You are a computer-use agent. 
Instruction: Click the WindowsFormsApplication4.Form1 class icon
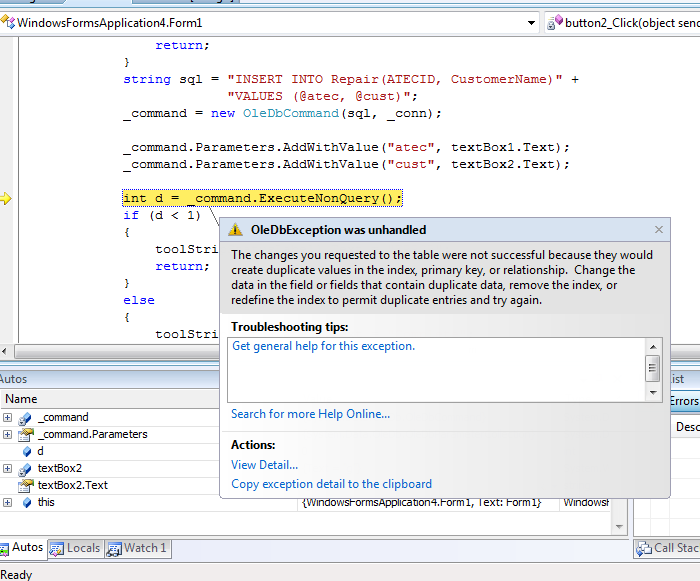pyautogui.click(x=8, y=22)
